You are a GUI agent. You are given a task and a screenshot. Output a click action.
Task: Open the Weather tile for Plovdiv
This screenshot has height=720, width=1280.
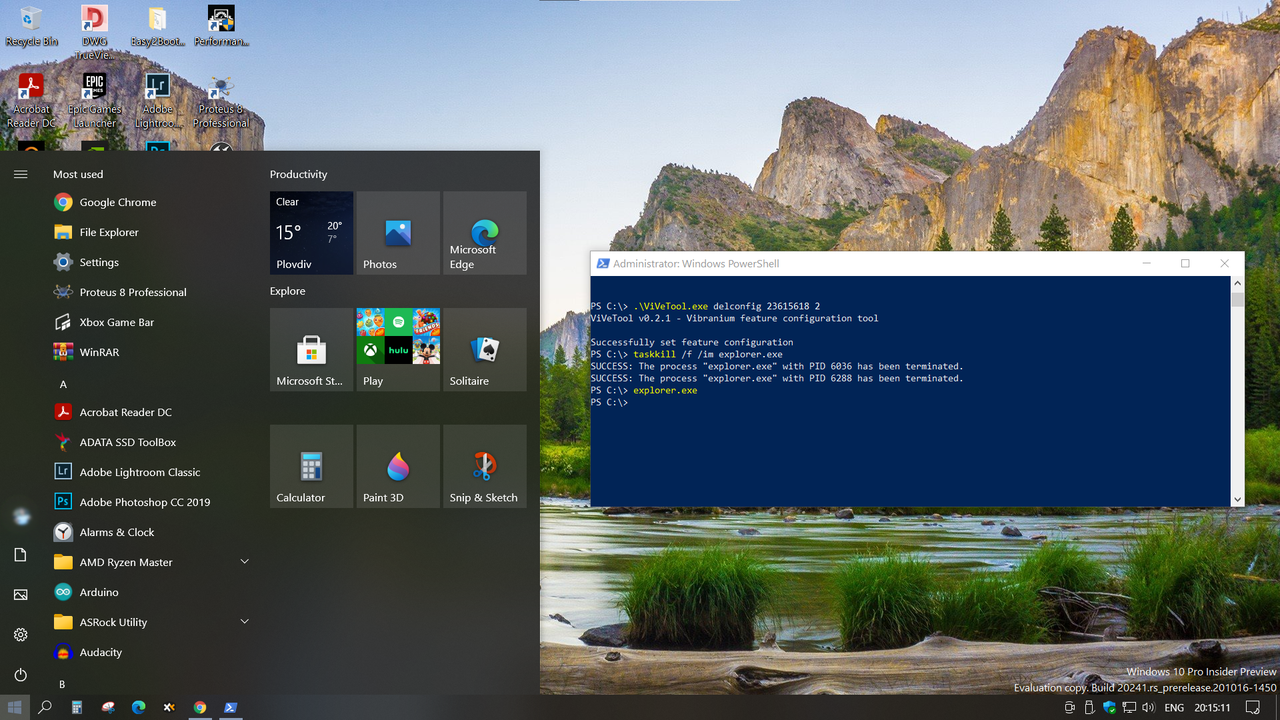(311, 233)
